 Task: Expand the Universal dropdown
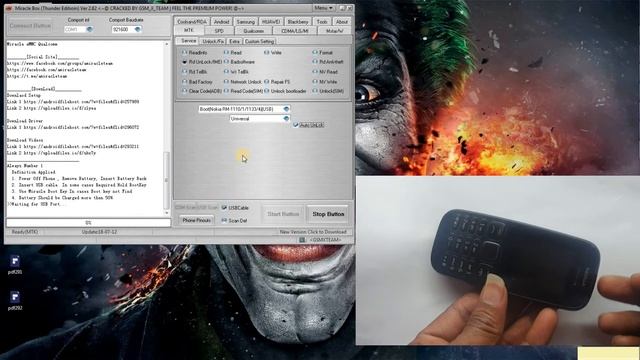(x=286, y=119)
